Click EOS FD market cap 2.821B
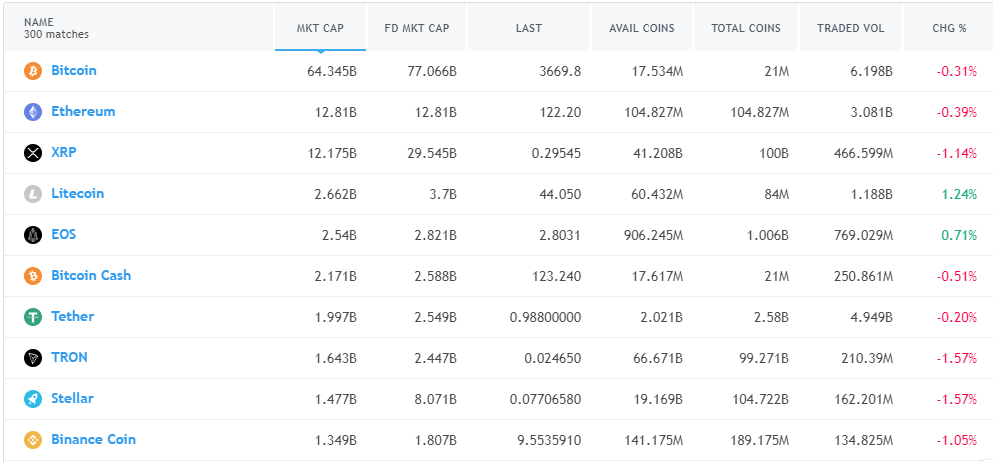This screenshot has height=462, width=993. tap(436, 235)
